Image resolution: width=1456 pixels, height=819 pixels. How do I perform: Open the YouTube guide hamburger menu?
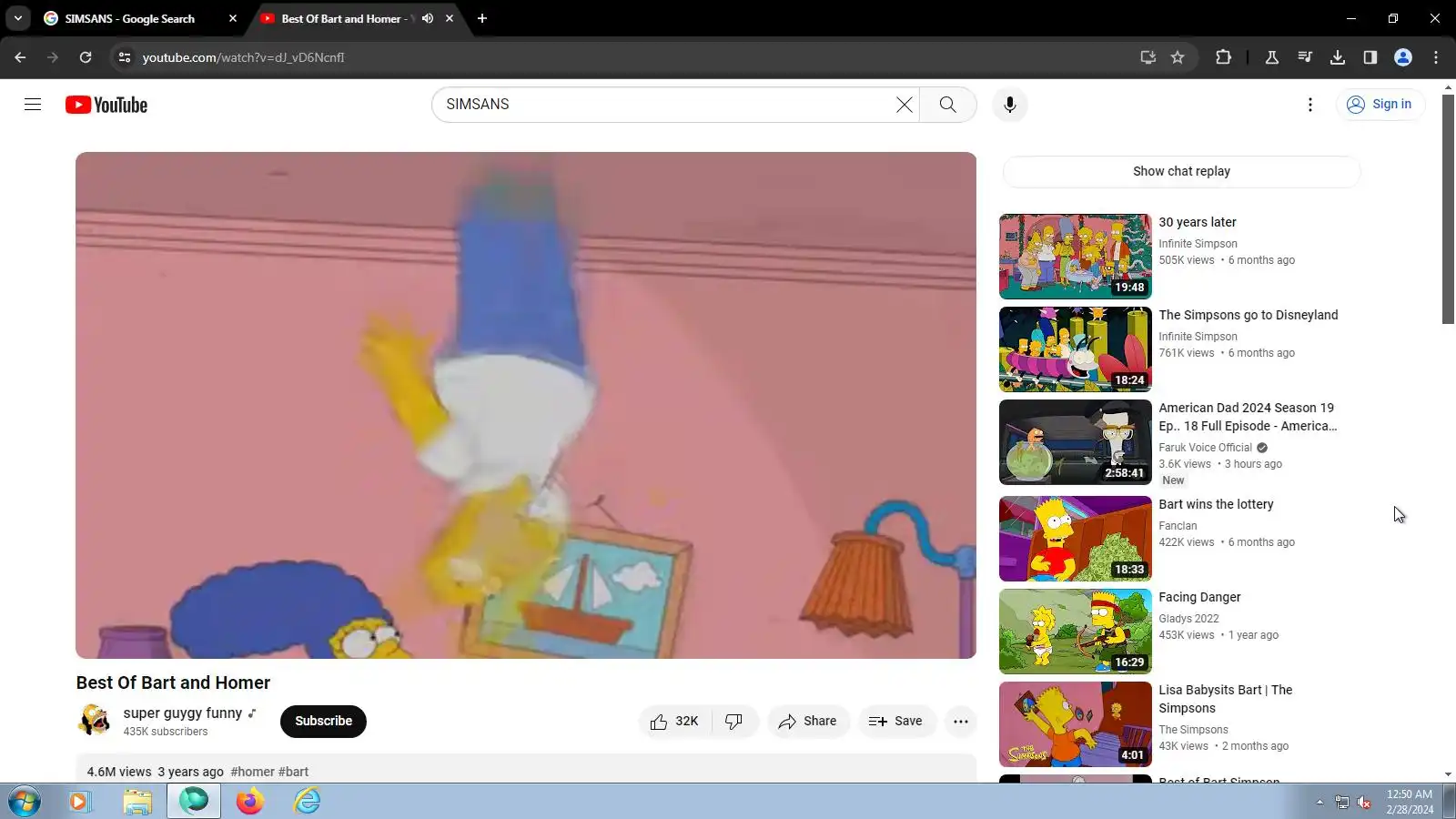[x=33, y=105]
